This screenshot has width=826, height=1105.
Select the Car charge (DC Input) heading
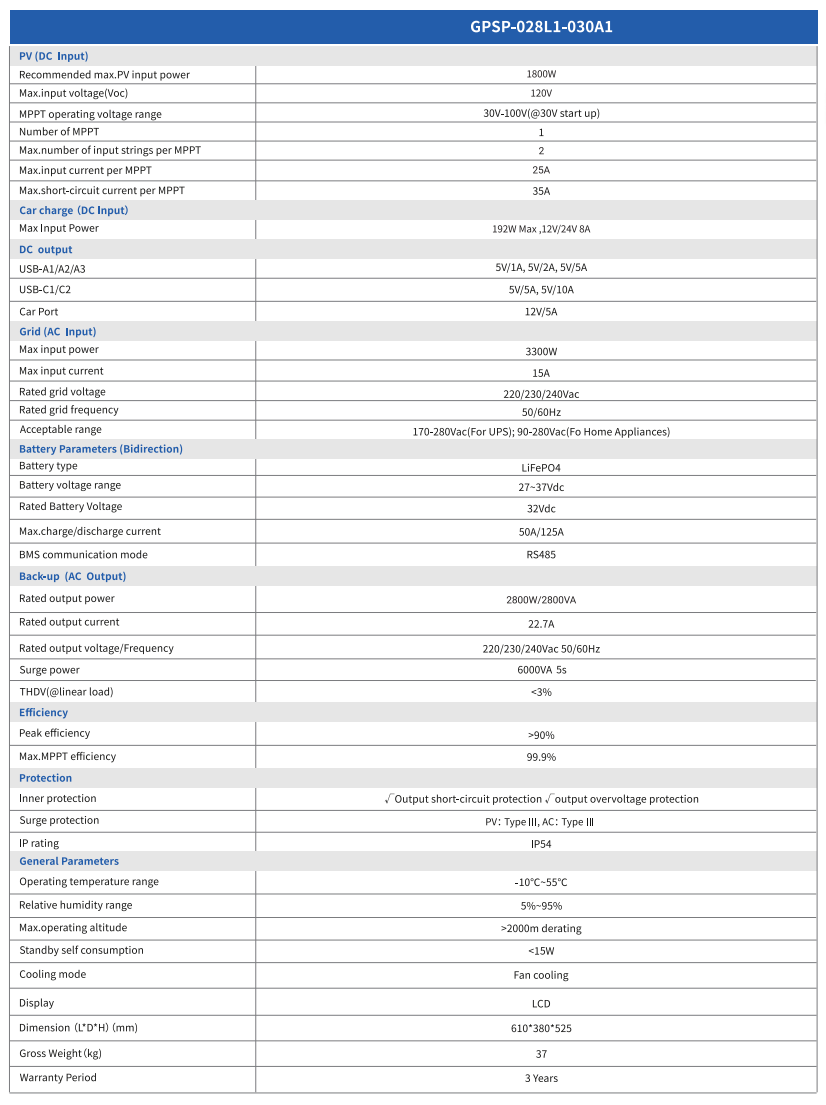[74, 210]
